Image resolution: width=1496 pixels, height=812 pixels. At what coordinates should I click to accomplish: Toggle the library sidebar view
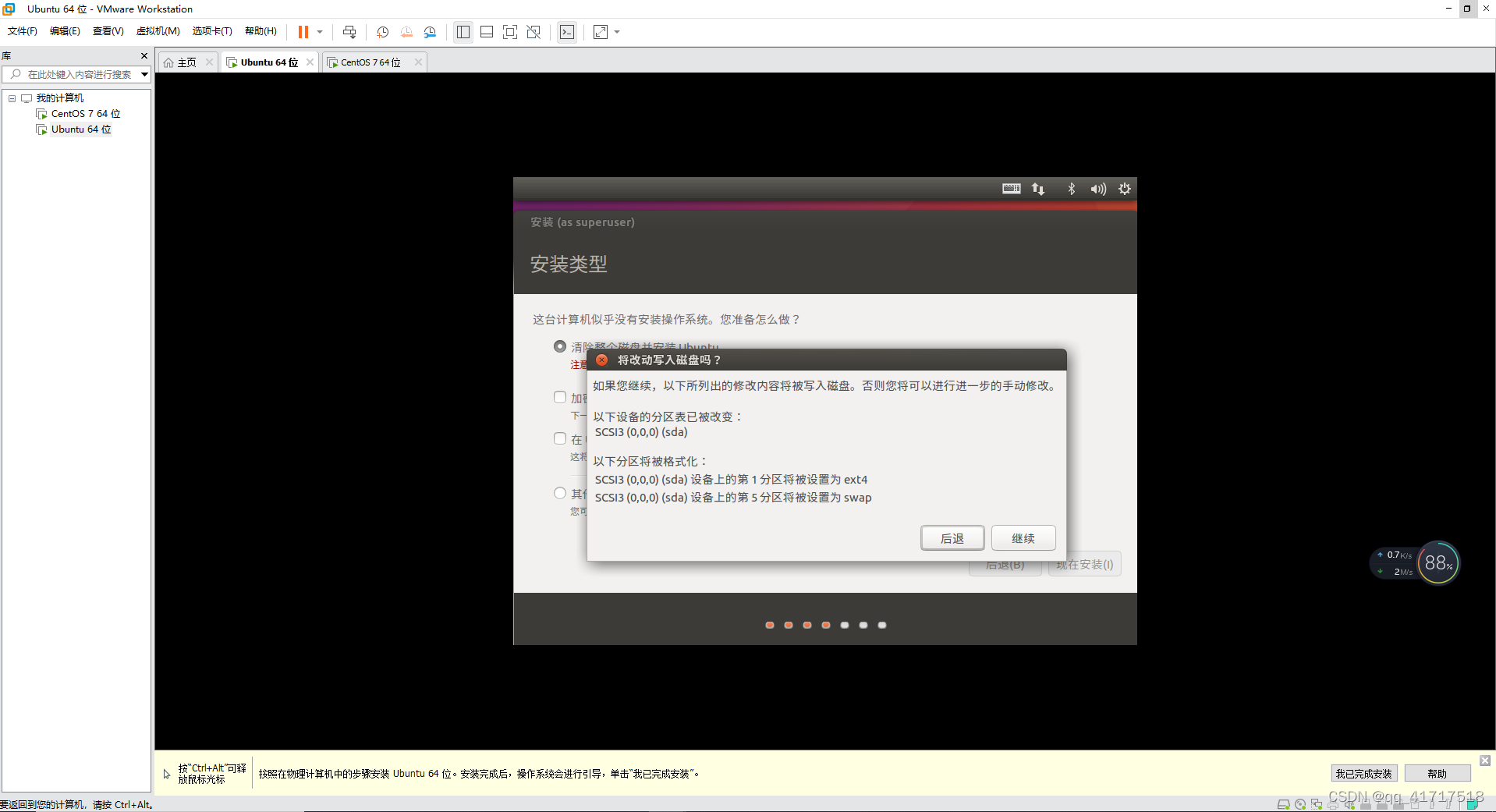[x=463, y=32]
